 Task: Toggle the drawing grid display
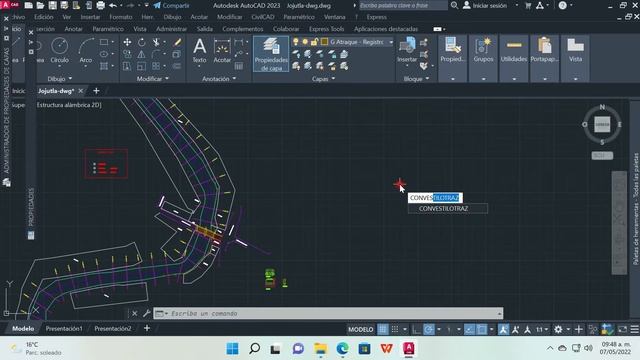click(382, 329)
